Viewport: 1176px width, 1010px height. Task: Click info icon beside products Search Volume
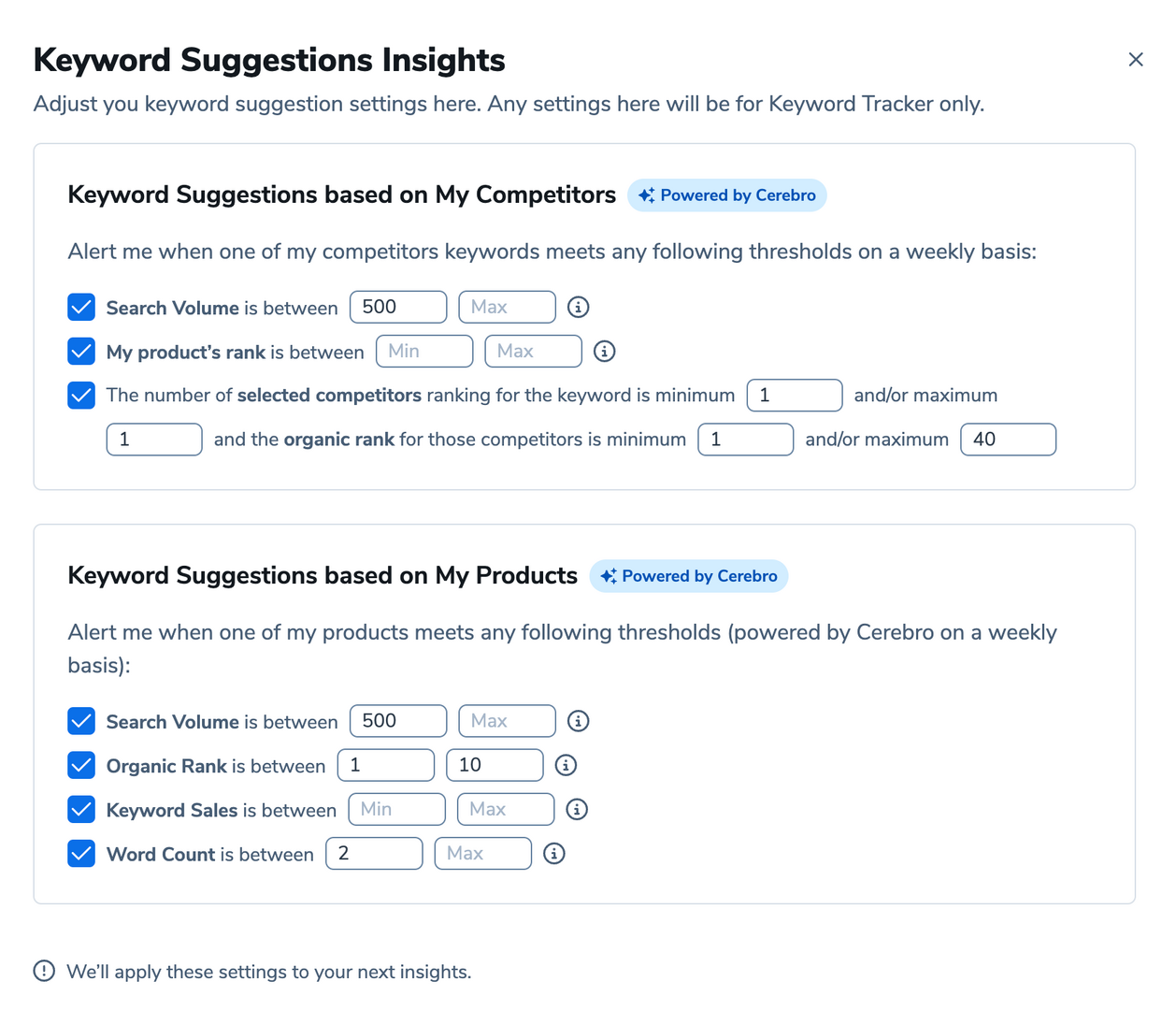pyautogui.click(x=579, y=721)
